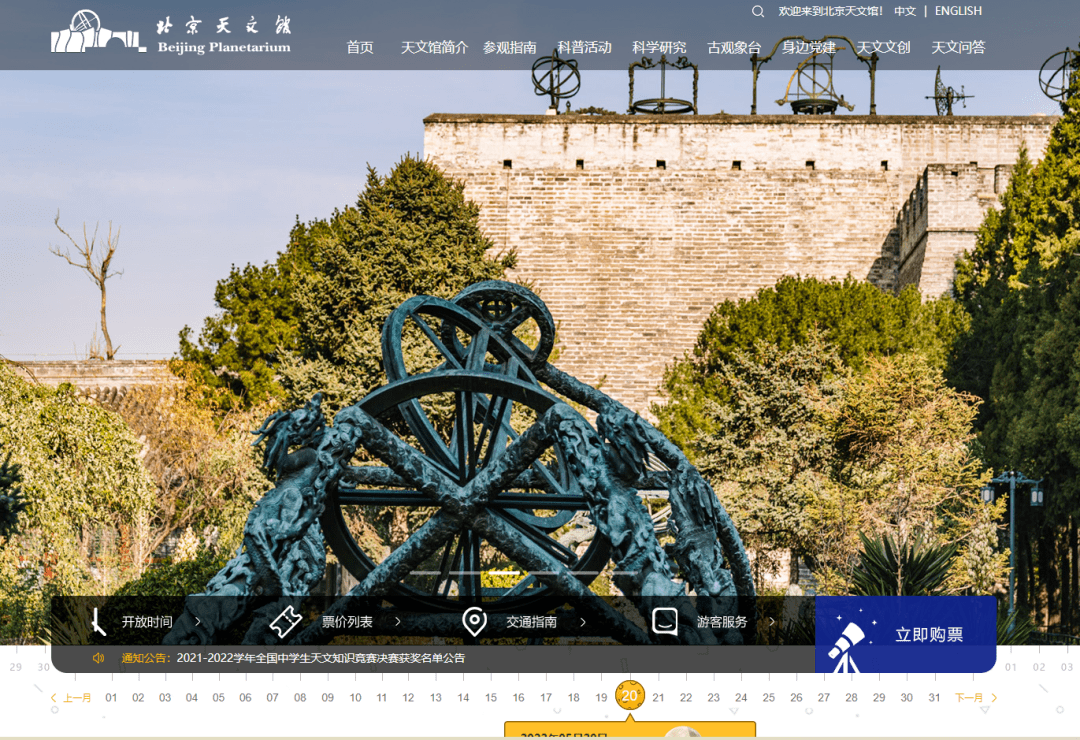Go to 天文文创 in the navigation
Viewport: 1080px width, 740px height.
click(883, 47)
